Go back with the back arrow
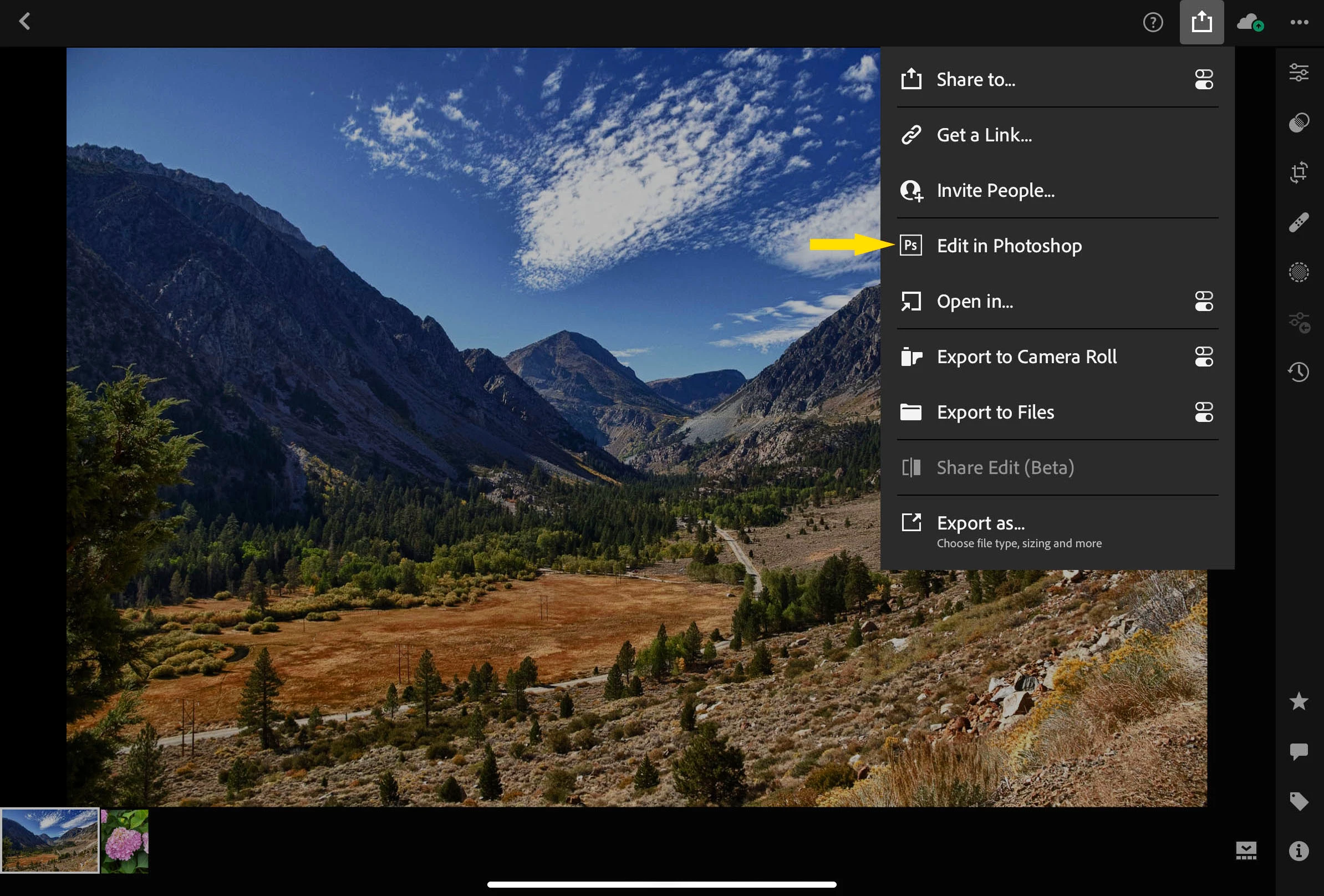Viewport: 1324px width, 896px height. (24, 22)
